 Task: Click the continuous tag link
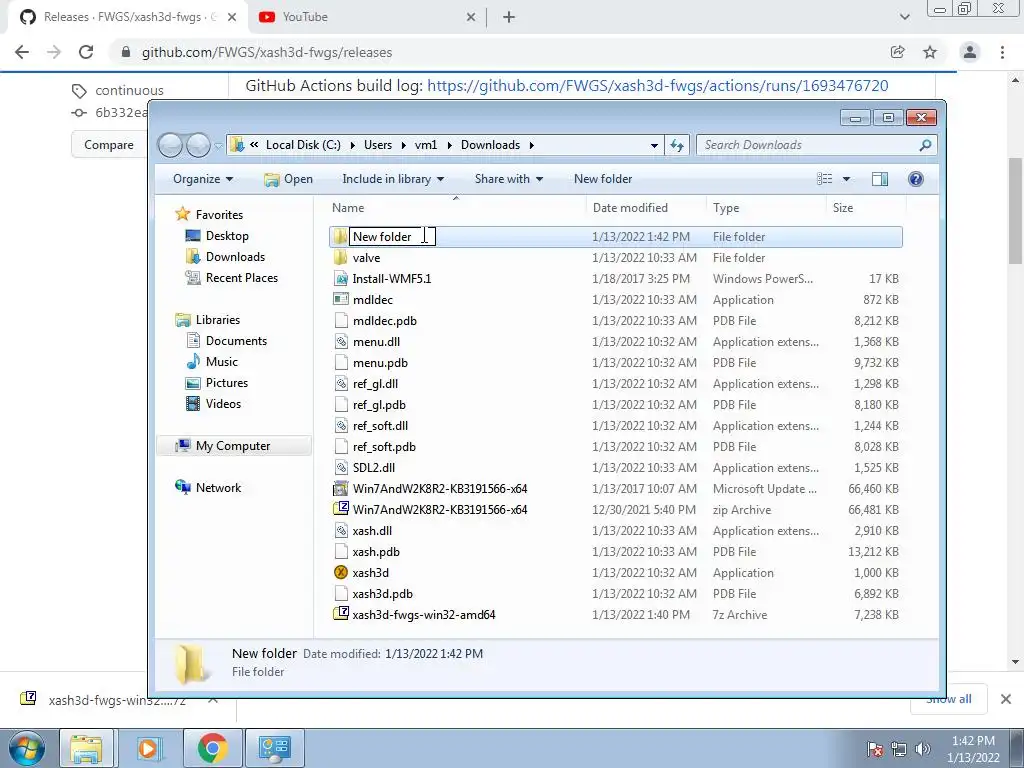(x=129, y=91)
